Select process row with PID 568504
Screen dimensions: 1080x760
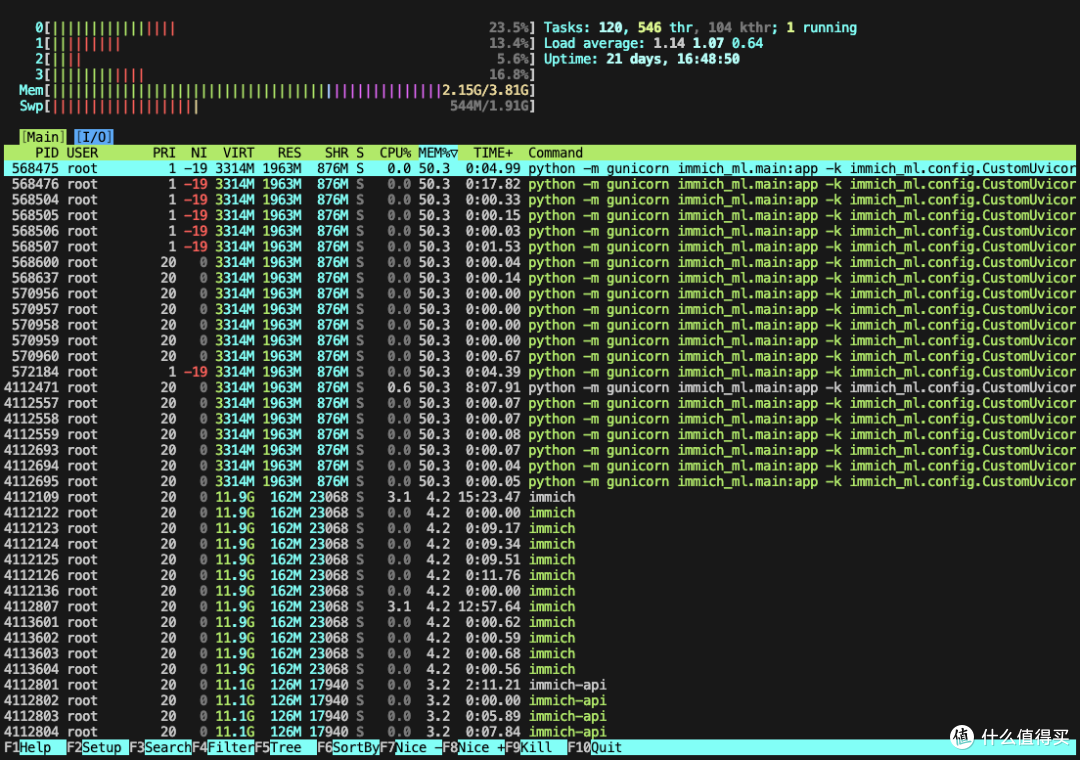click(540, 200)
